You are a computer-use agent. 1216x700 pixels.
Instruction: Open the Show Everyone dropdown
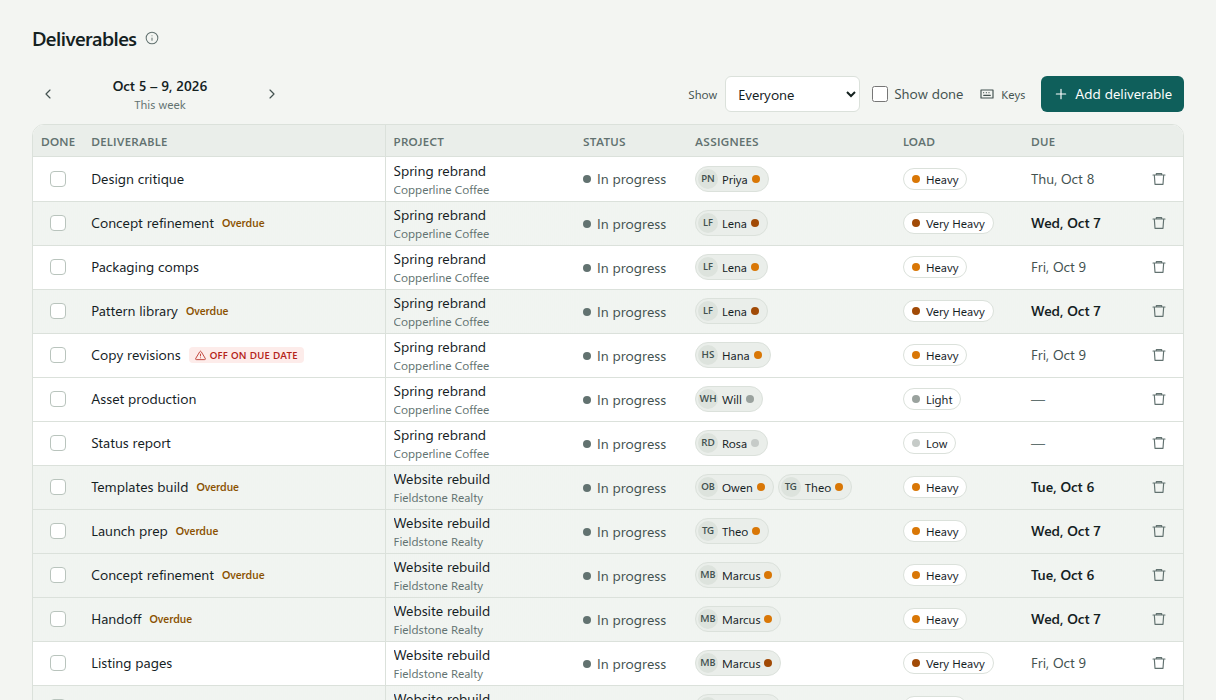792,94
